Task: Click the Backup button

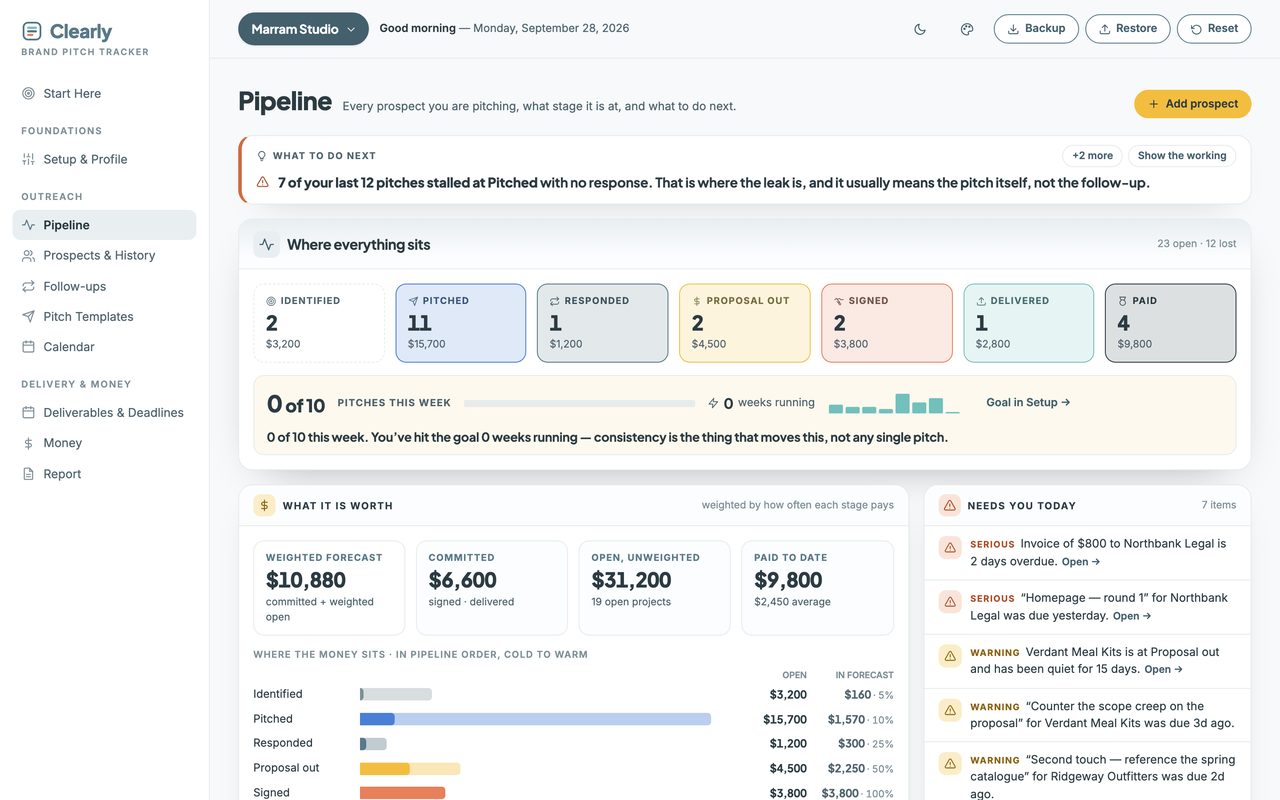Action: (x=1036, y=29)
